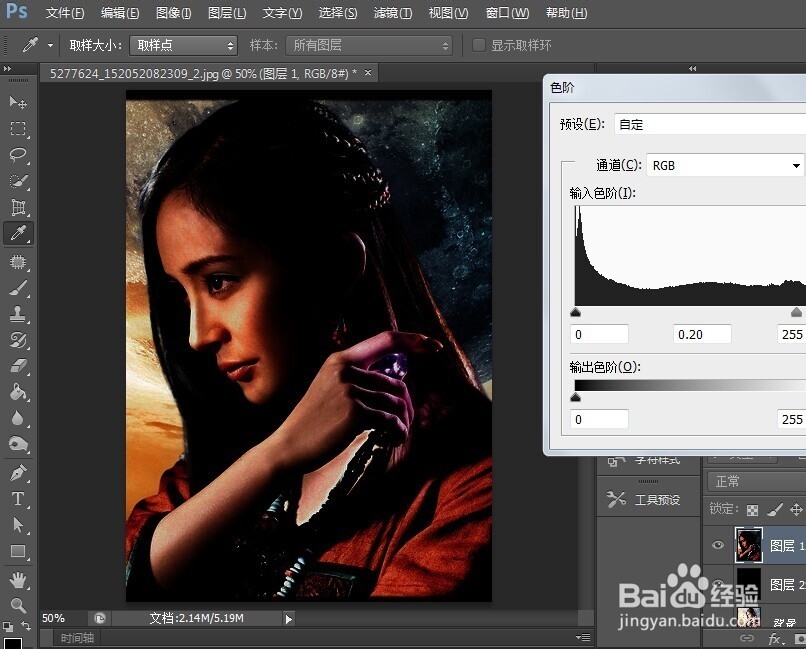806x649 pixels.
Task: Open the 正常 blend mode dropdown
Action: coord(757,481)
